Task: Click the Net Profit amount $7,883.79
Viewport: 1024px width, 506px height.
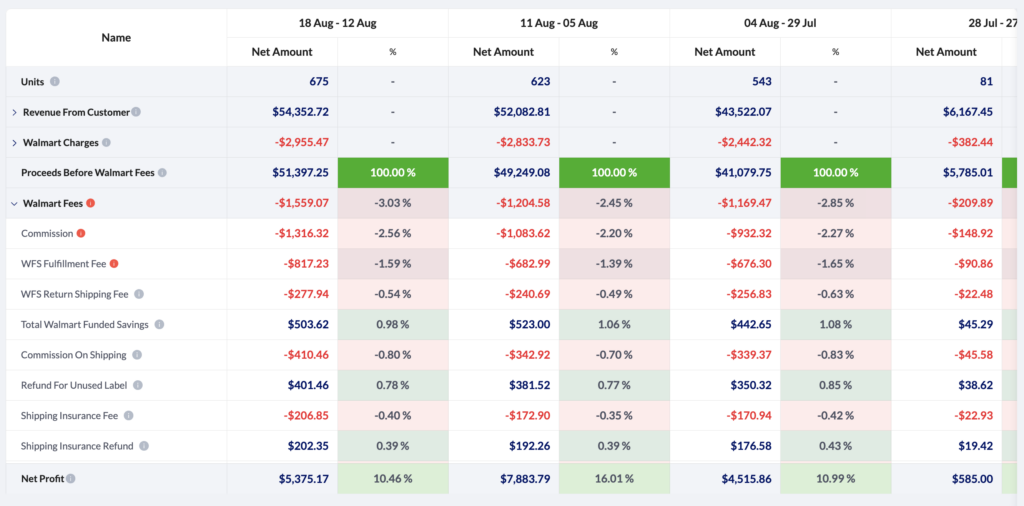Action: coord(524,479)
